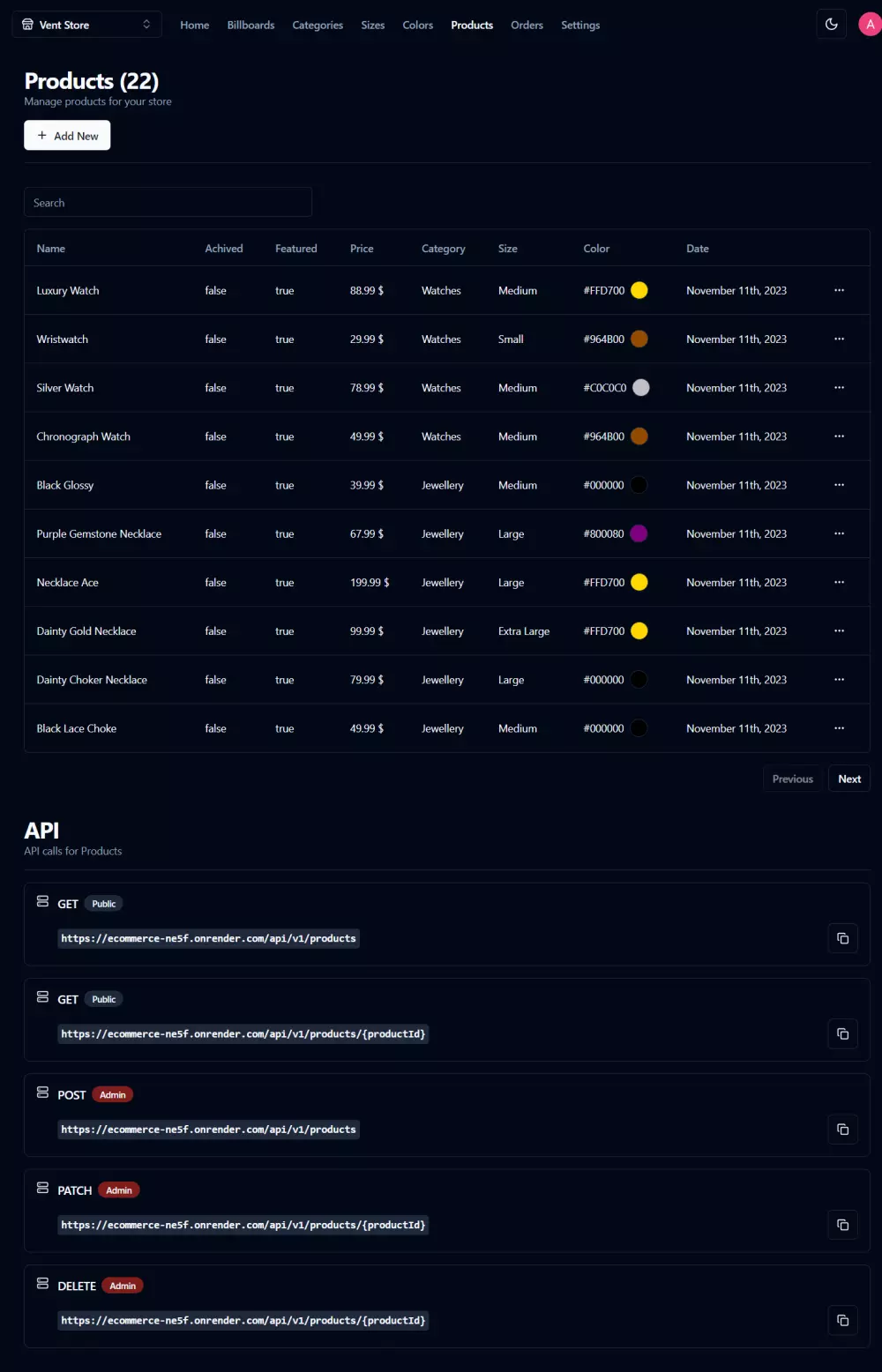882x1372 pixels.
Task: Open actions menu for Black Lace Choke
Action: (839, 728)
